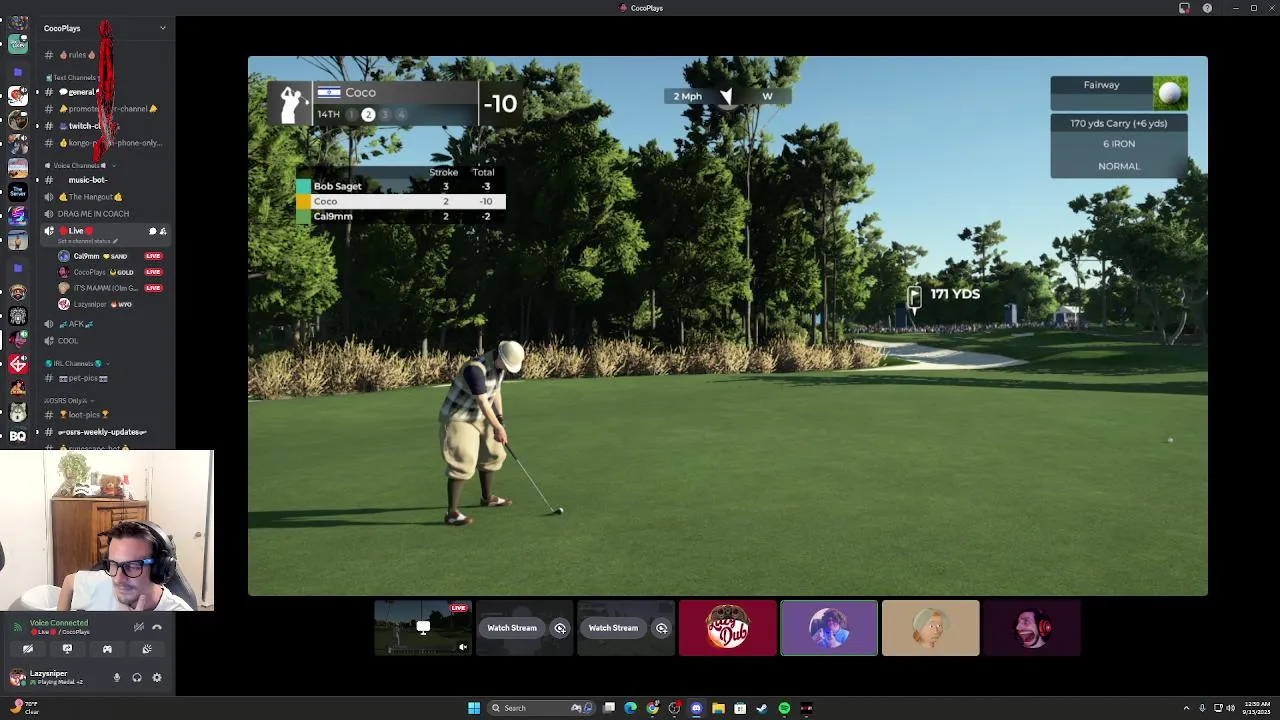Toggle noise suppression icon in voice panel
Image resolution: width=1280 pixels, height=720 pixels.
[139, 627]
